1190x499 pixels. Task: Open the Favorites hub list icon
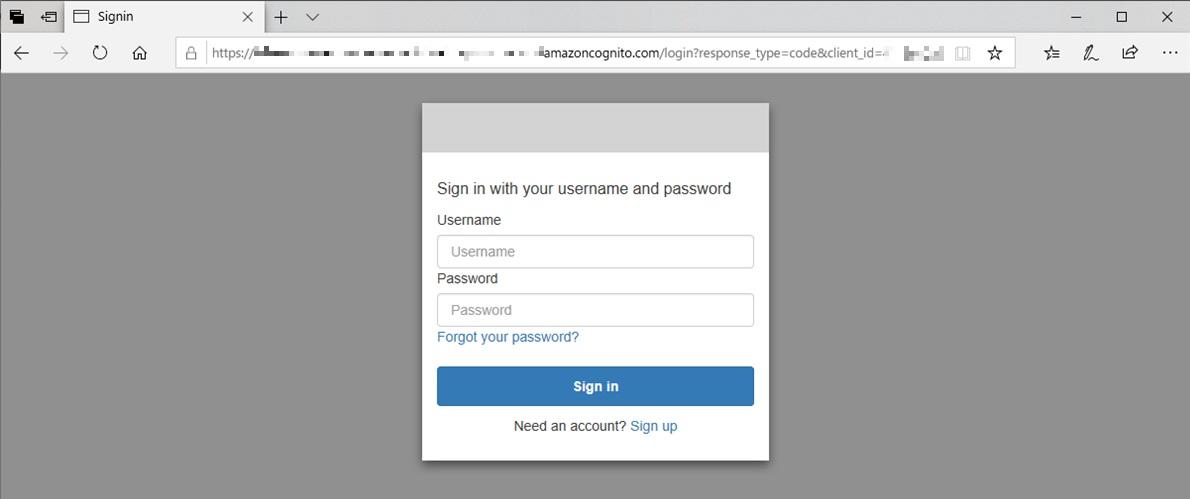[1051, 53]
